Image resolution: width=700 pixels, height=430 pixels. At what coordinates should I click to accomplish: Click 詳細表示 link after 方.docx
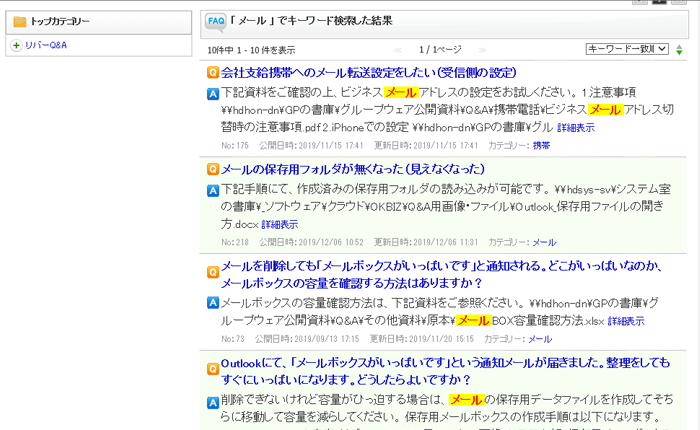coord(281,224)
